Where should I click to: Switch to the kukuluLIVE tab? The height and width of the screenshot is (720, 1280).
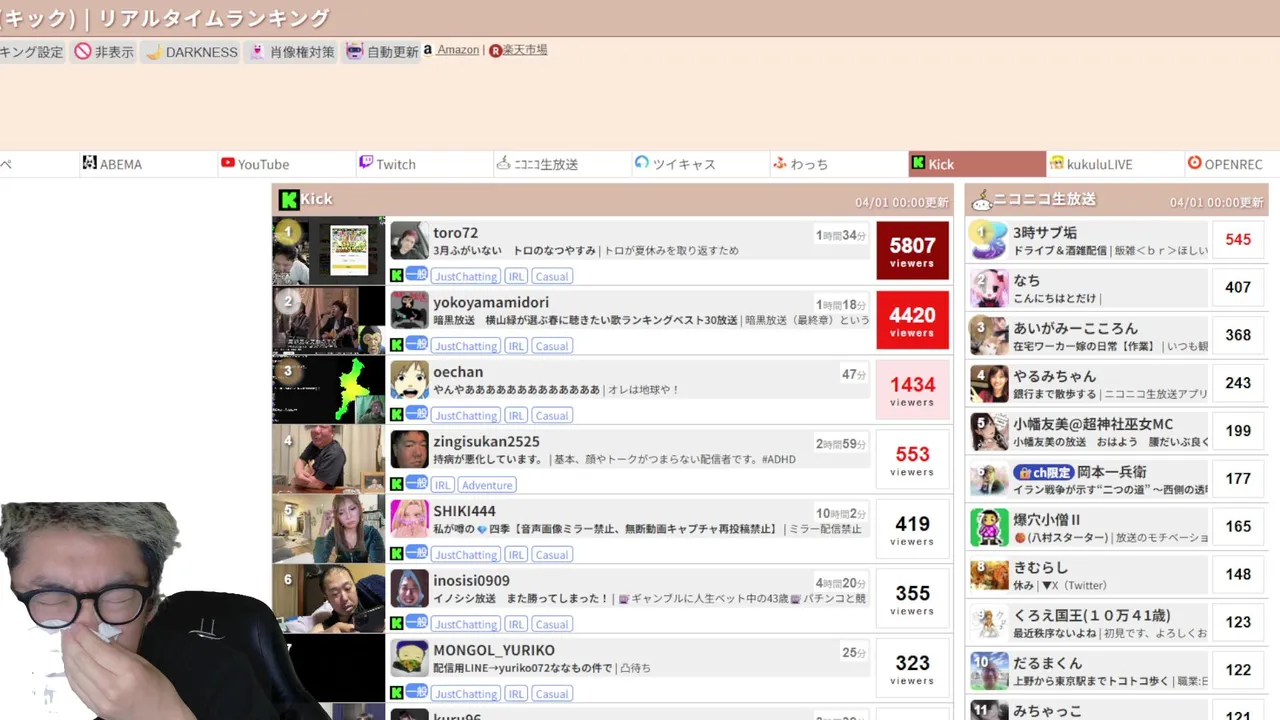tap(1115, 164)
